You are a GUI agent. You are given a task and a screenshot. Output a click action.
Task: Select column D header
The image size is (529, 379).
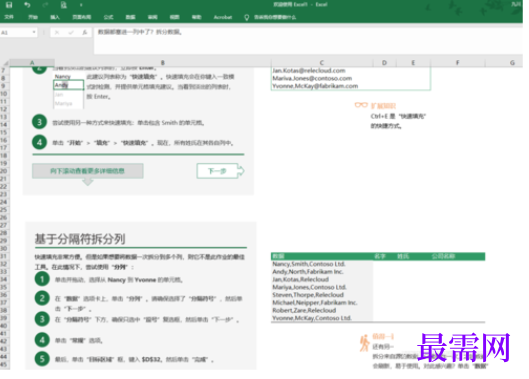pos(385,63)
